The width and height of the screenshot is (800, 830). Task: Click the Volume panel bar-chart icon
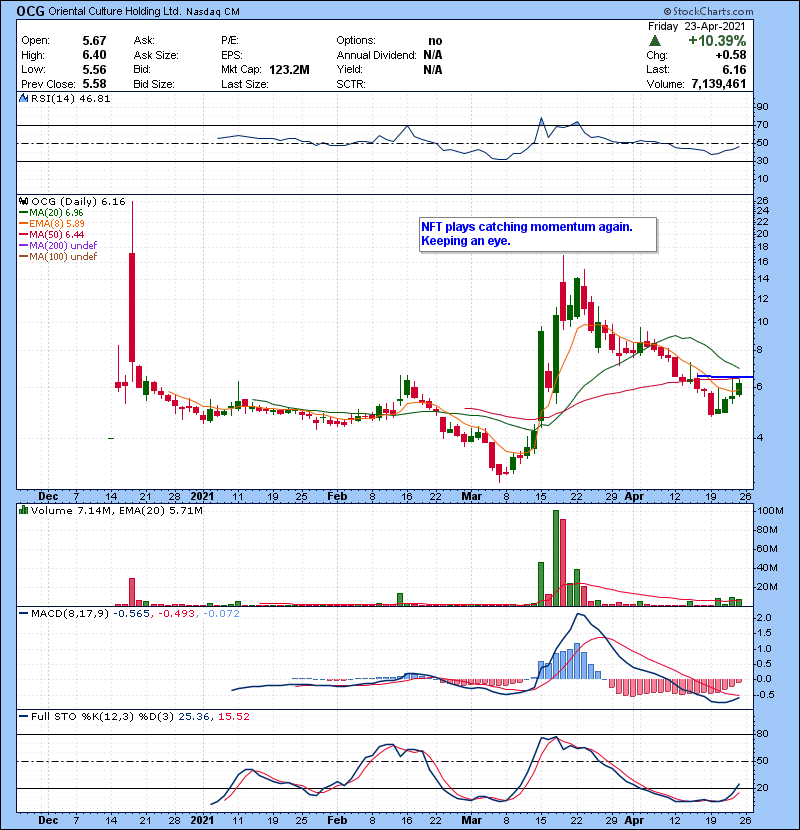(x=23, y=510)
